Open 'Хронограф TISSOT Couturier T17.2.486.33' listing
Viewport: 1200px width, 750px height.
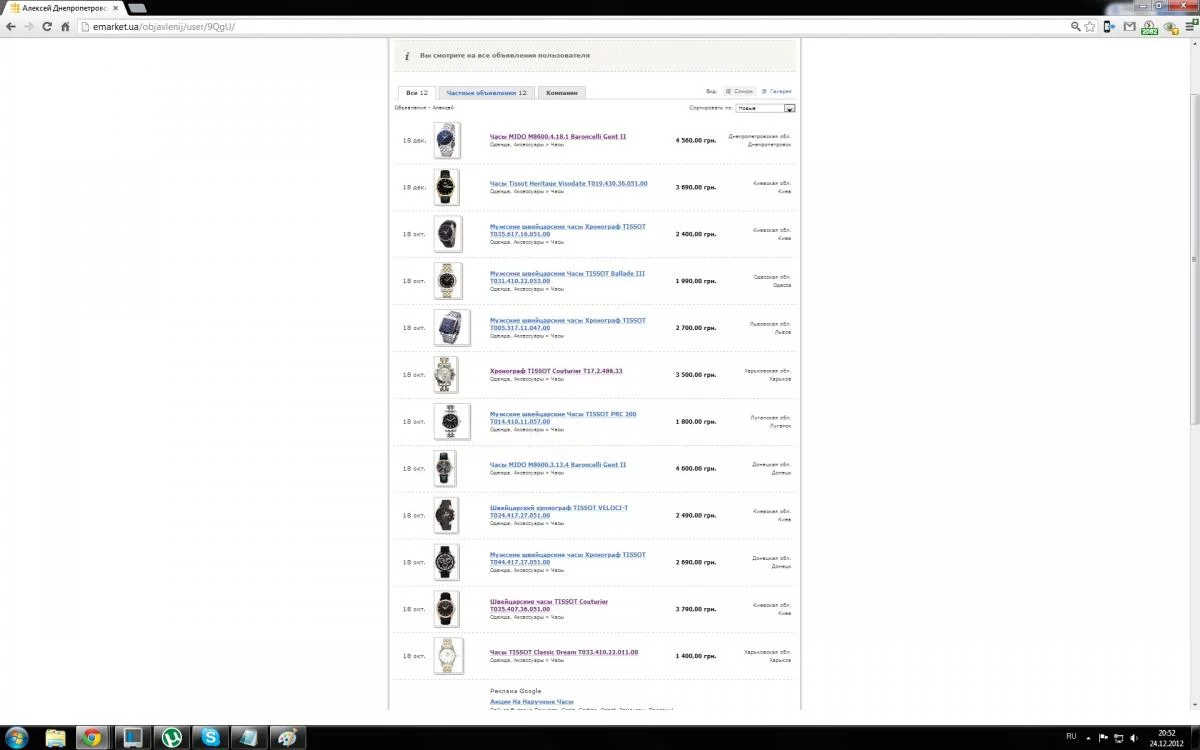point(556,371)
